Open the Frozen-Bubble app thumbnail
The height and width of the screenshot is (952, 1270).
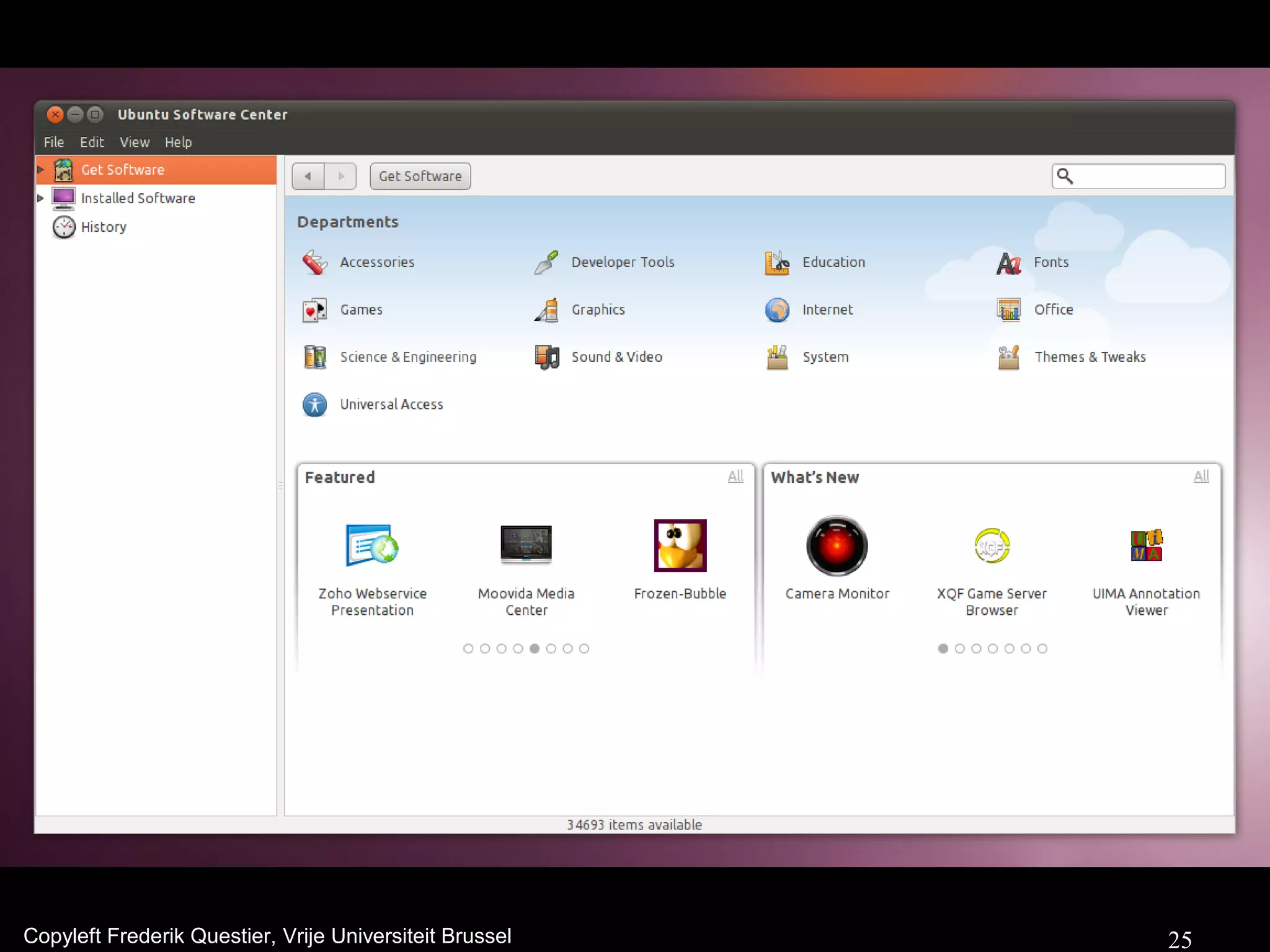coord(680,546)
